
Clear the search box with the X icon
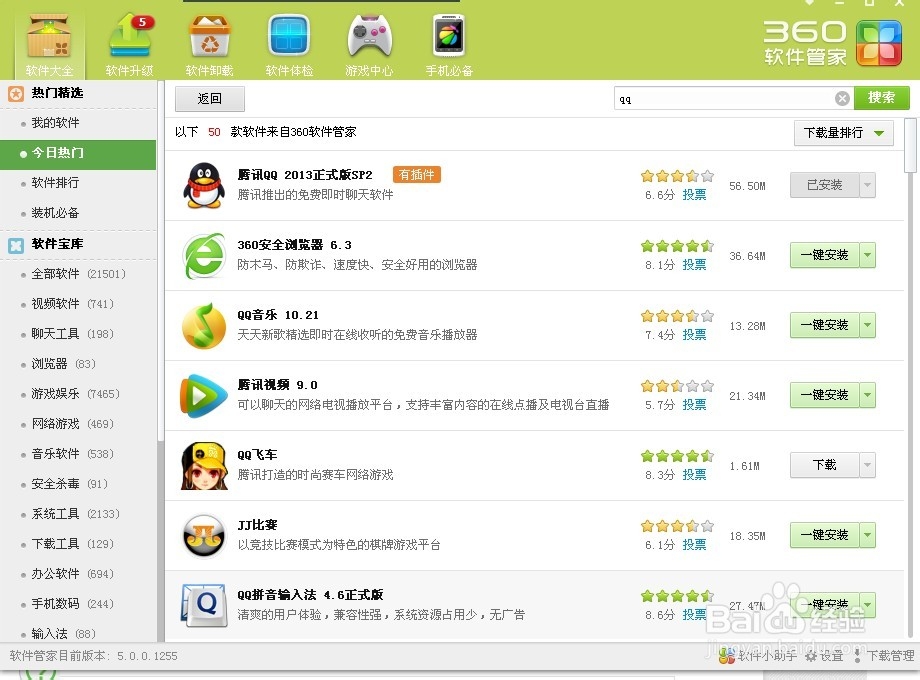(842, 99)
